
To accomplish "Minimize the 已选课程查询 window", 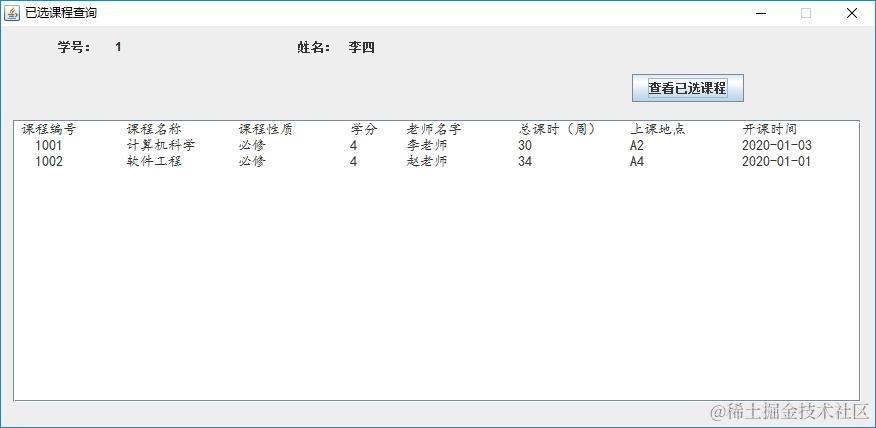I will coord(761,13).
